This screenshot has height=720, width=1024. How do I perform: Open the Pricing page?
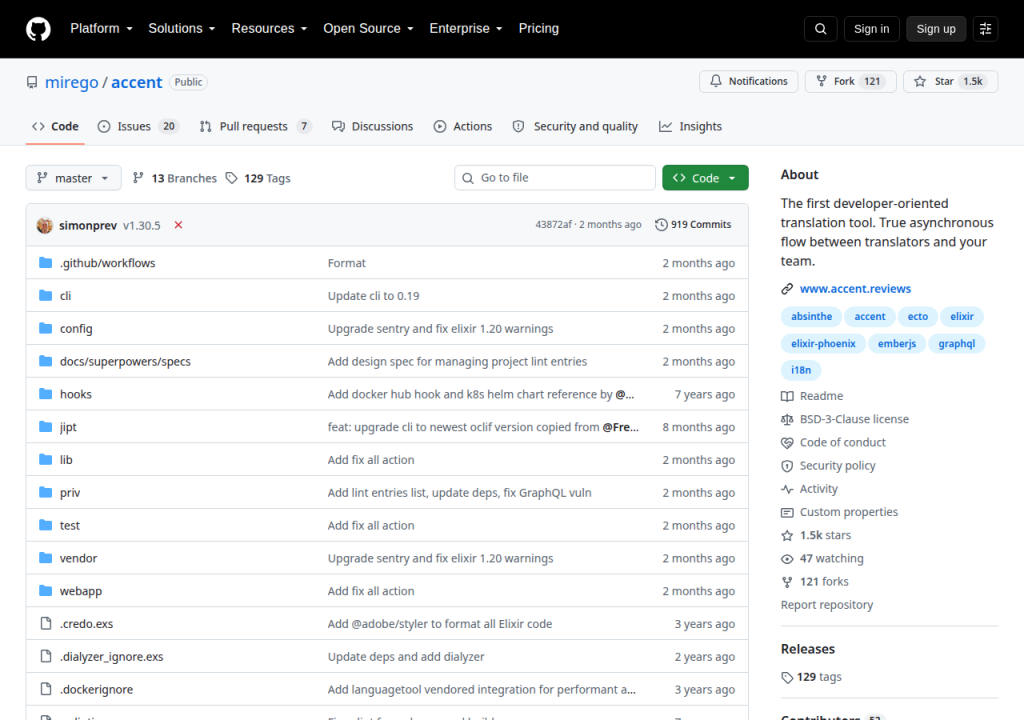point(538,29)
